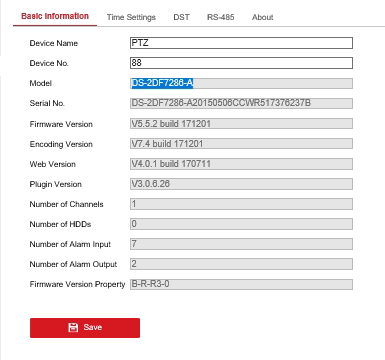Click the Number of Alarm Input field
Viewport: 385px width, 360px height.
[241, 244]
